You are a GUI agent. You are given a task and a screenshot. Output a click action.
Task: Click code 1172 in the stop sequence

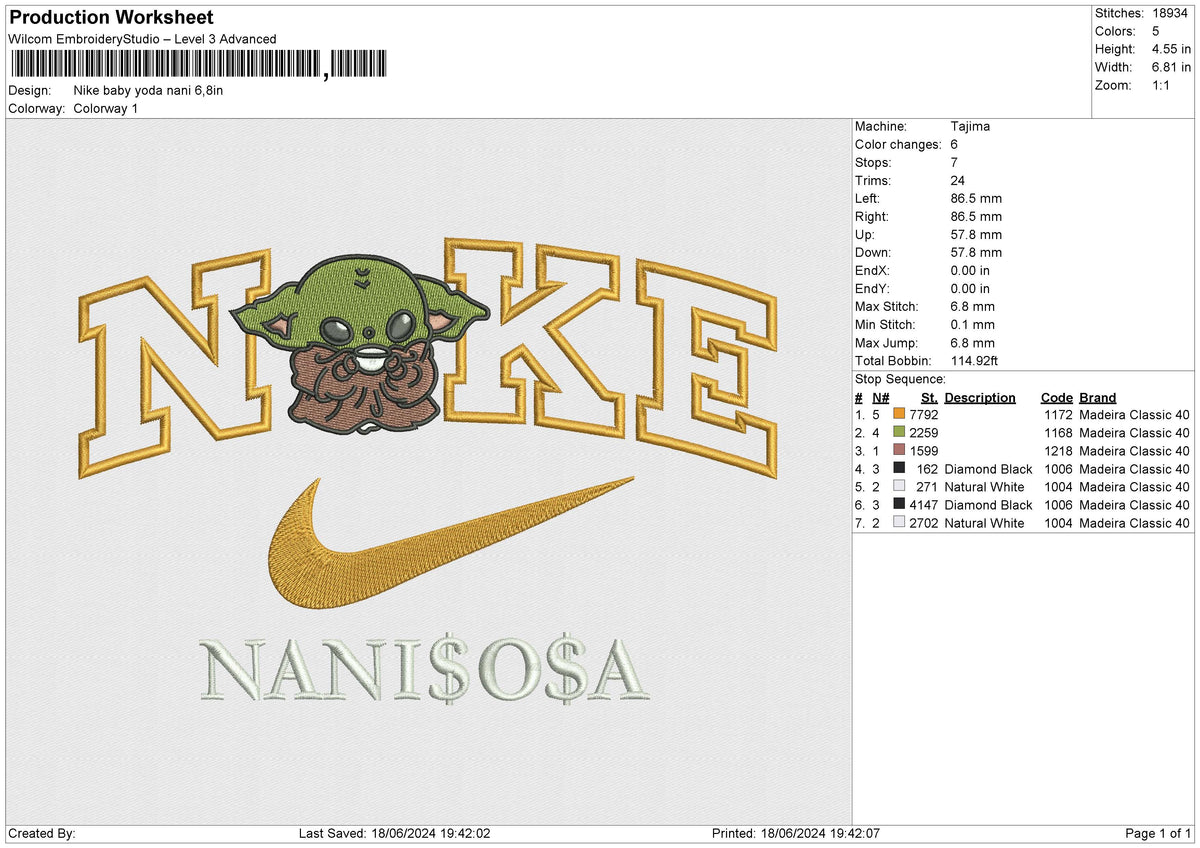pyautogui.click(x=1058, y=415)
